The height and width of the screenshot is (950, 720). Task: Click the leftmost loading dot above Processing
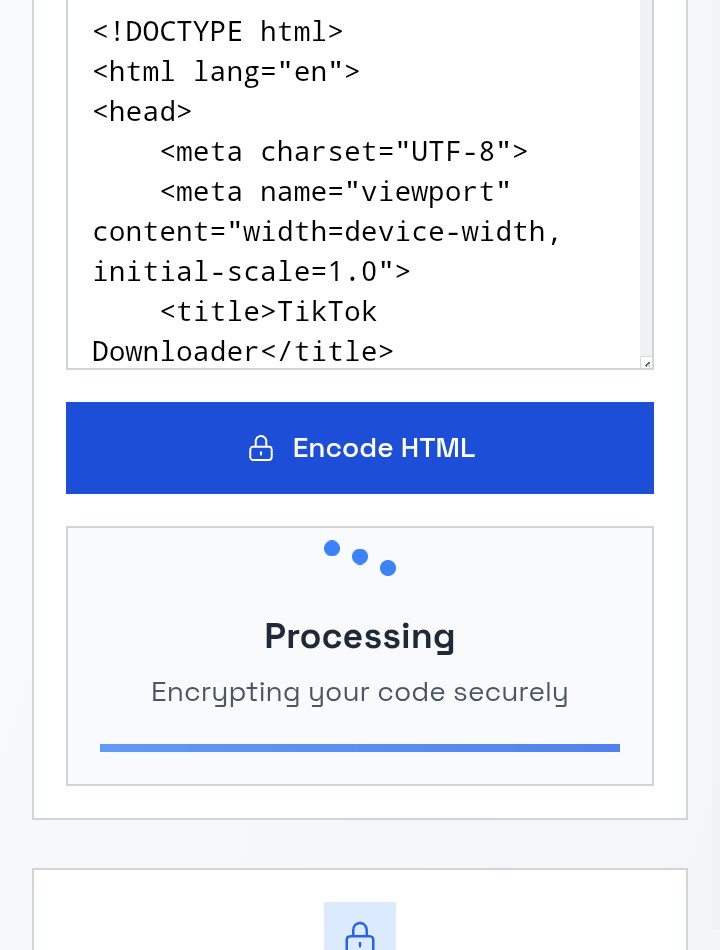pyautogui.click(x=332, y=548)
